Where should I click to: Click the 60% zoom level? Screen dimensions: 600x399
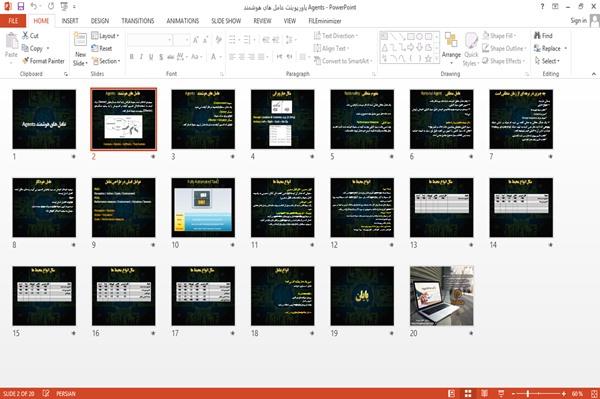(x=577, y=394)
